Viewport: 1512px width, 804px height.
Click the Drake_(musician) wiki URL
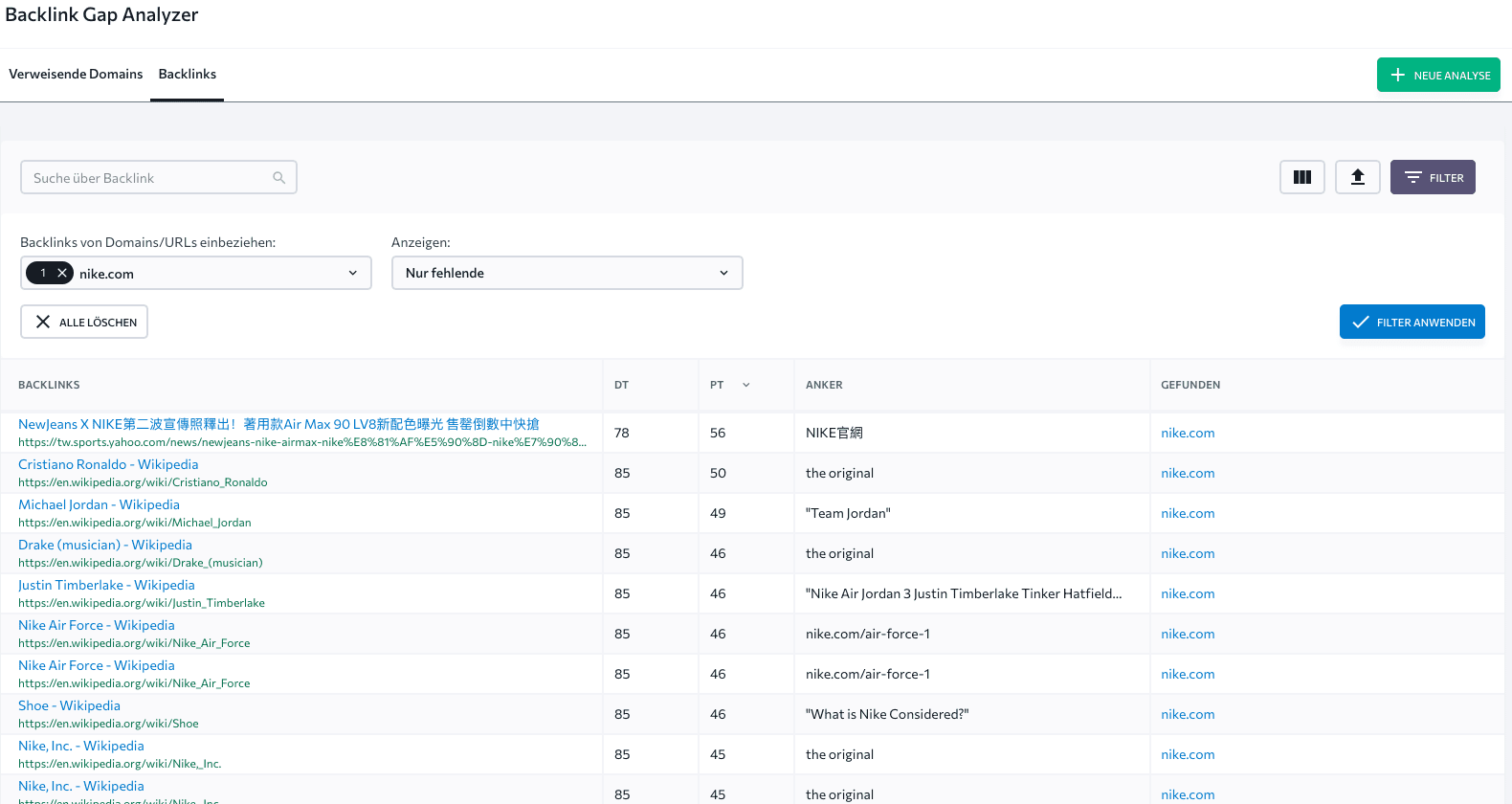click(141, 563)
